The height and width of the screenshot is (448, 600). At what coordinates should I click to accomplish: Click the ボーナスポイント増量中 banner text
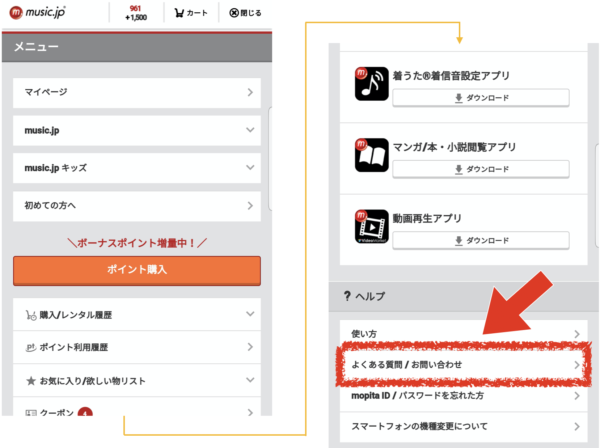tap(137, 243)
